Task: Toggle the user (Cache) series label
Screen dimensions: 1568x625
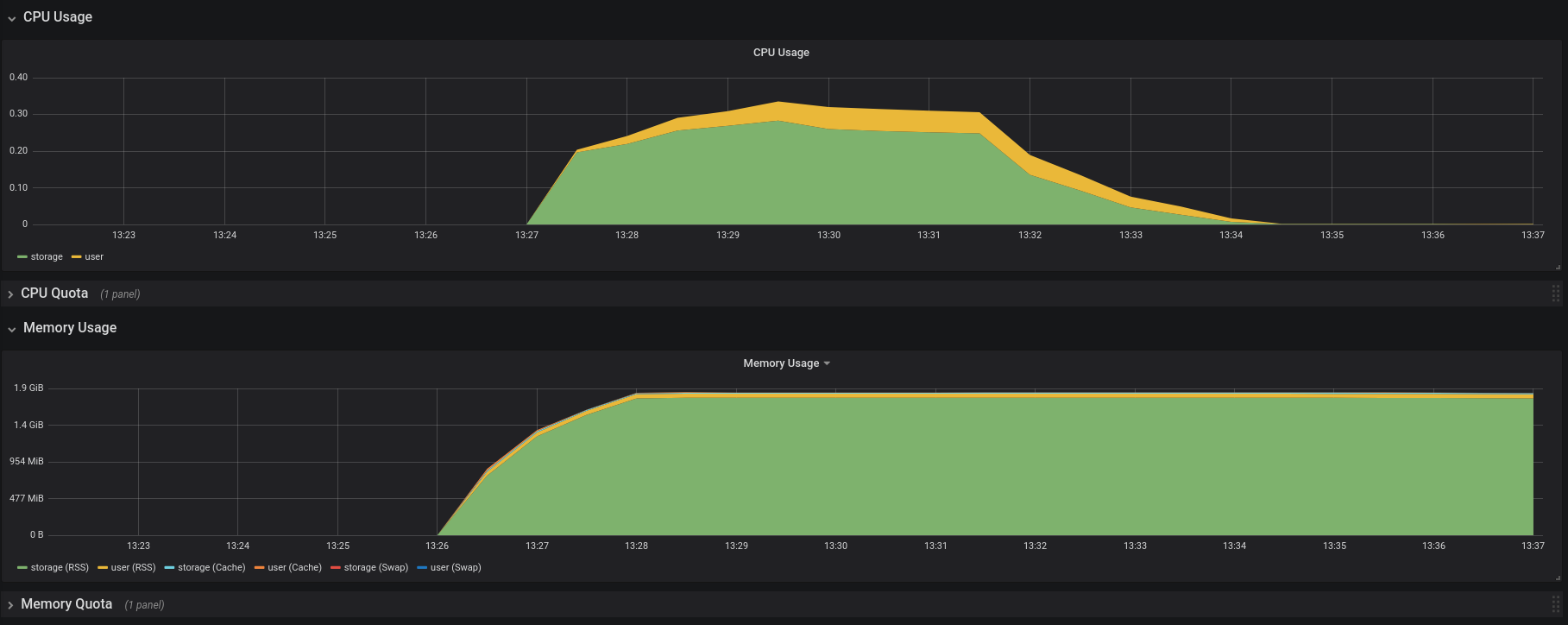Action: [295, 568]
